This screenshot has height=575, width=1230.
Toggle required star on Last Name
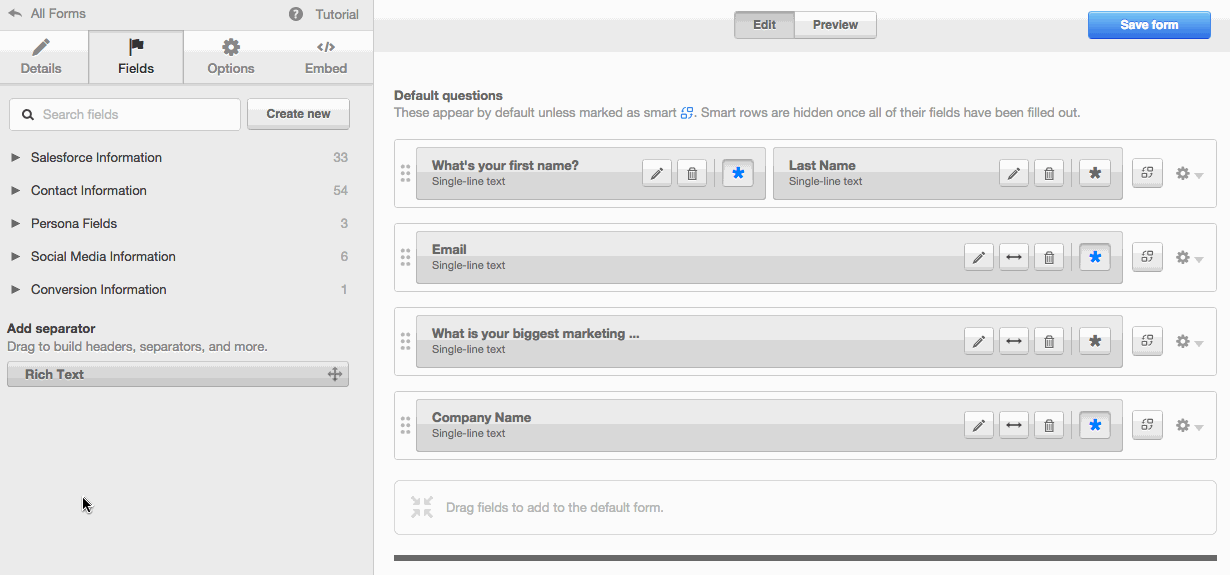(1095, 173)
